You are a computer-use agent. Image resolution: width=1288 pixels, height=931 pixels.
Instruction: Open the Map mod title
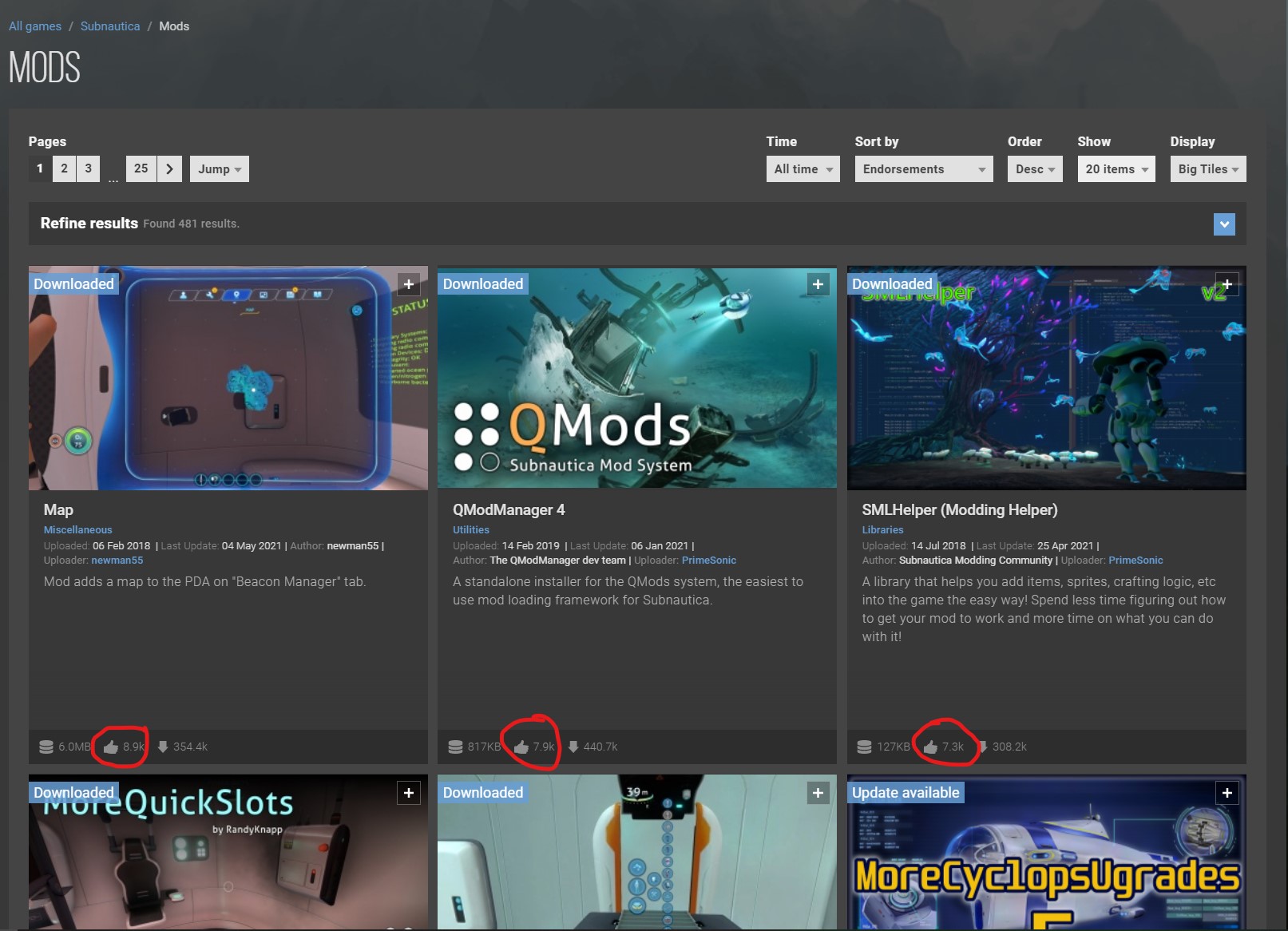click(58, 509)
